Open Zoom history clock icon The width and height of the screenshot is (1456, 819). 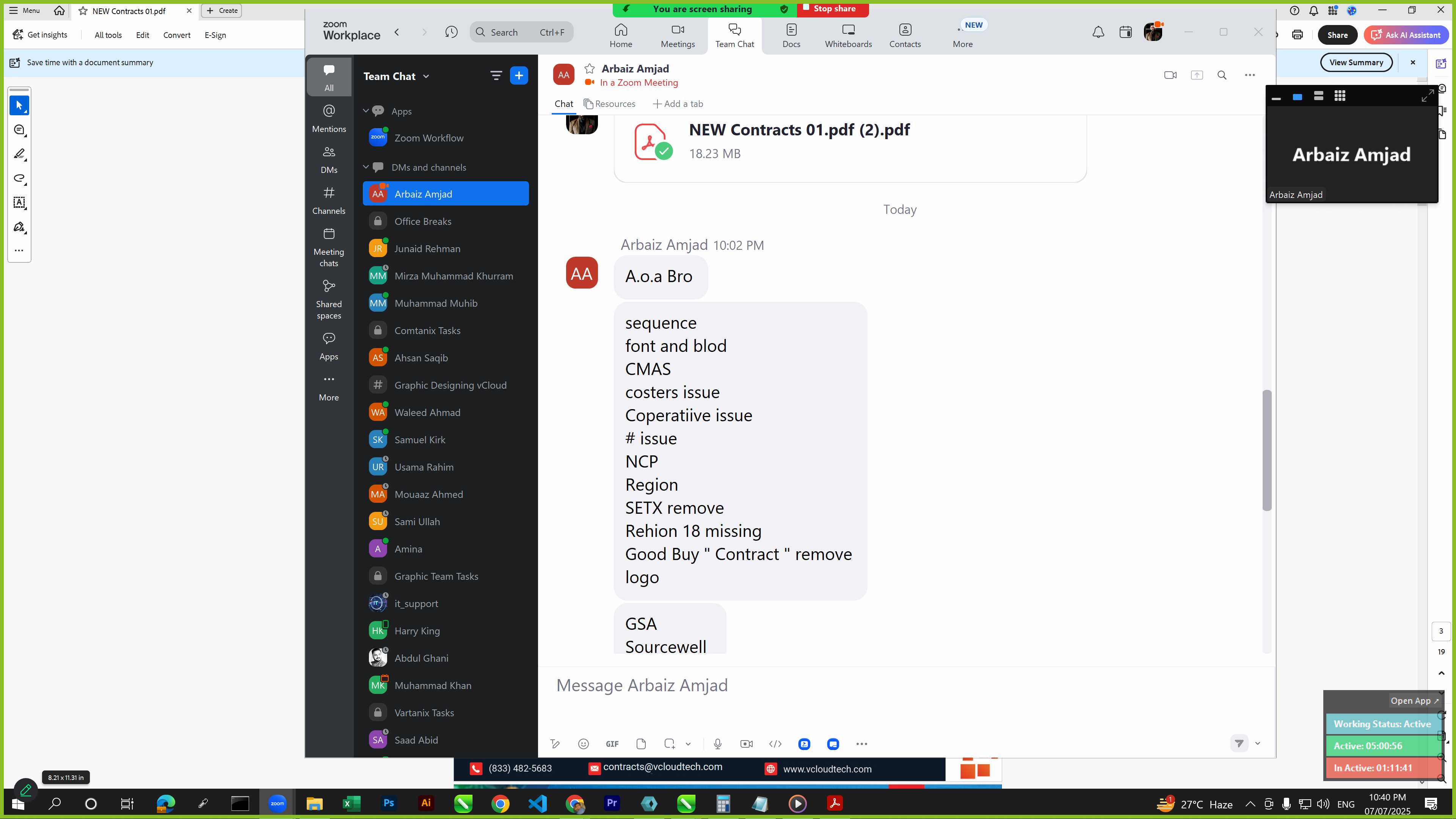[451, 32]
